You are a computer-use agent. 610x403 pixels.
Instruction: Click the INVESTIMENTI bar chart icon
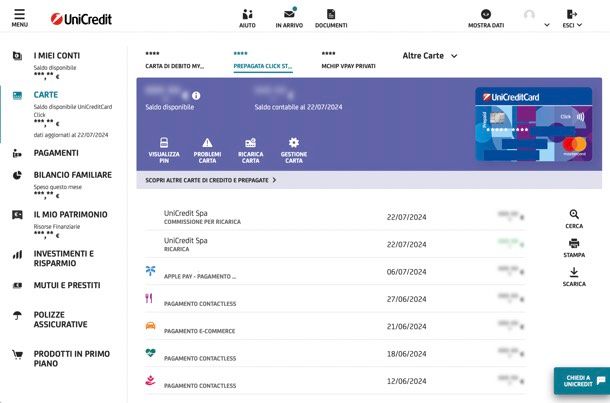[x=17, y=255]
